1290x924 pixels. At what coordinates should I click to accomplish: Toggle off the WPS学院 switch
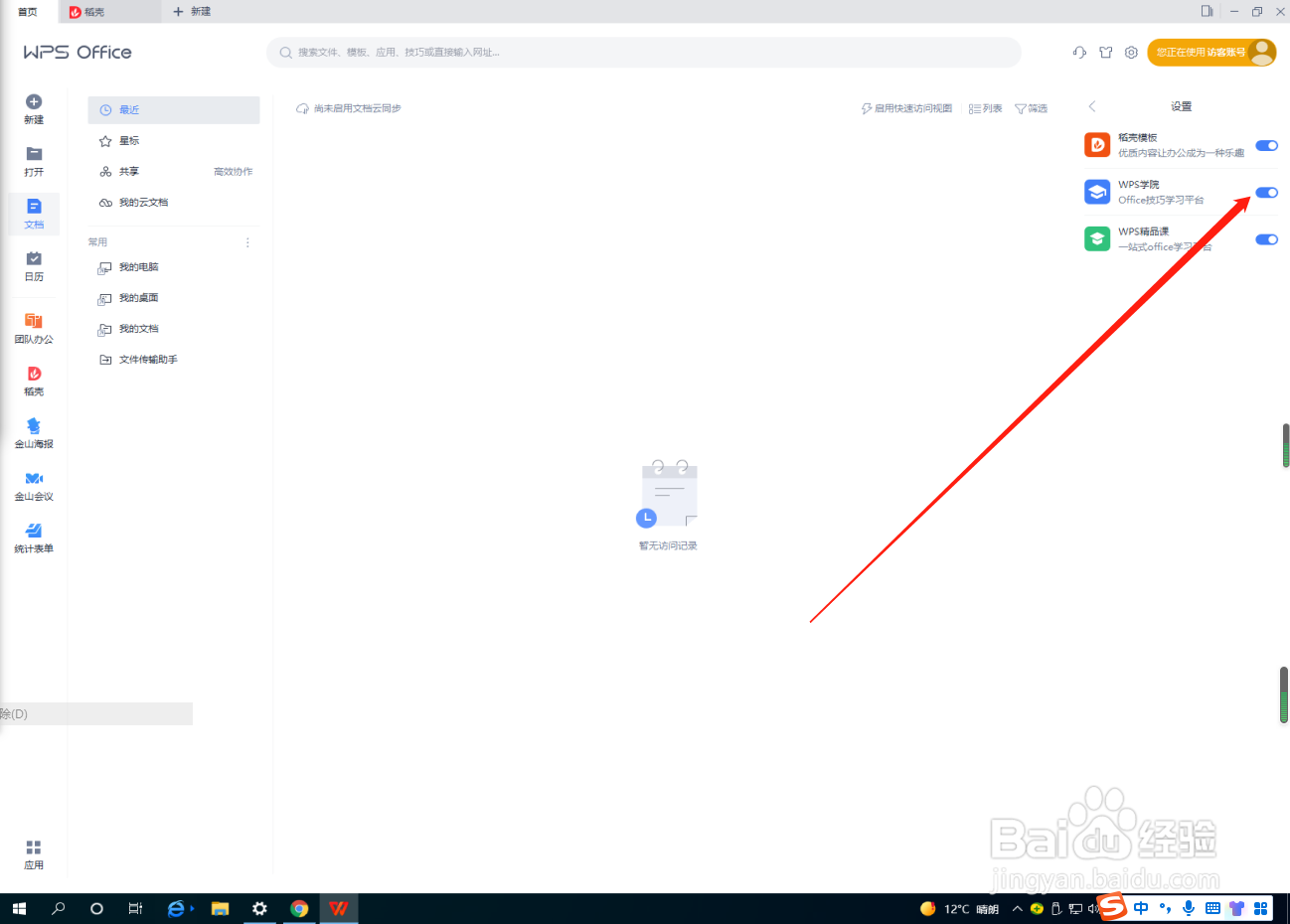pos(1266,193)
